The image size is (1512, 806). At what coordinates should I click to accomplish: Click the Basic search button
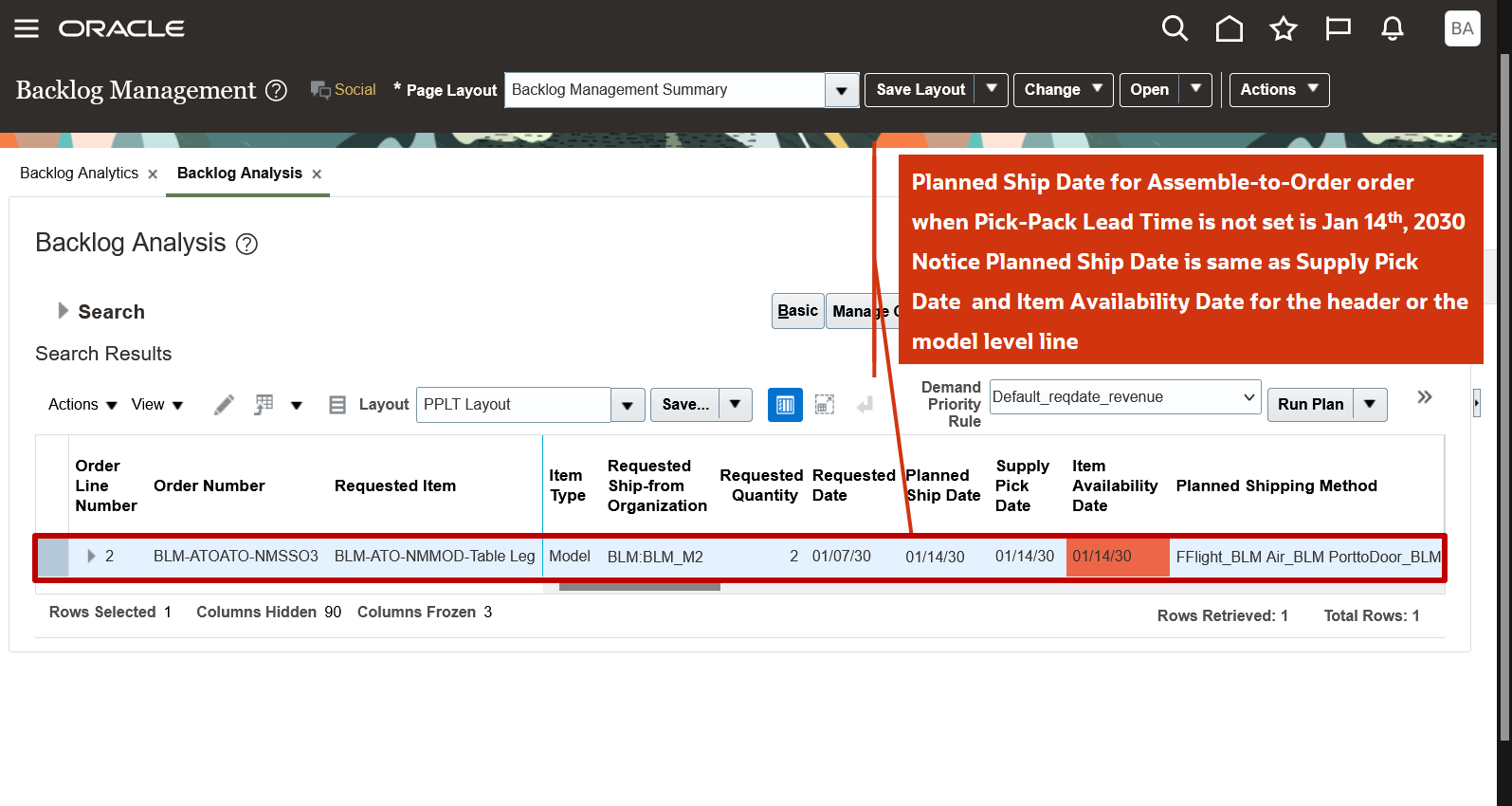797,310
